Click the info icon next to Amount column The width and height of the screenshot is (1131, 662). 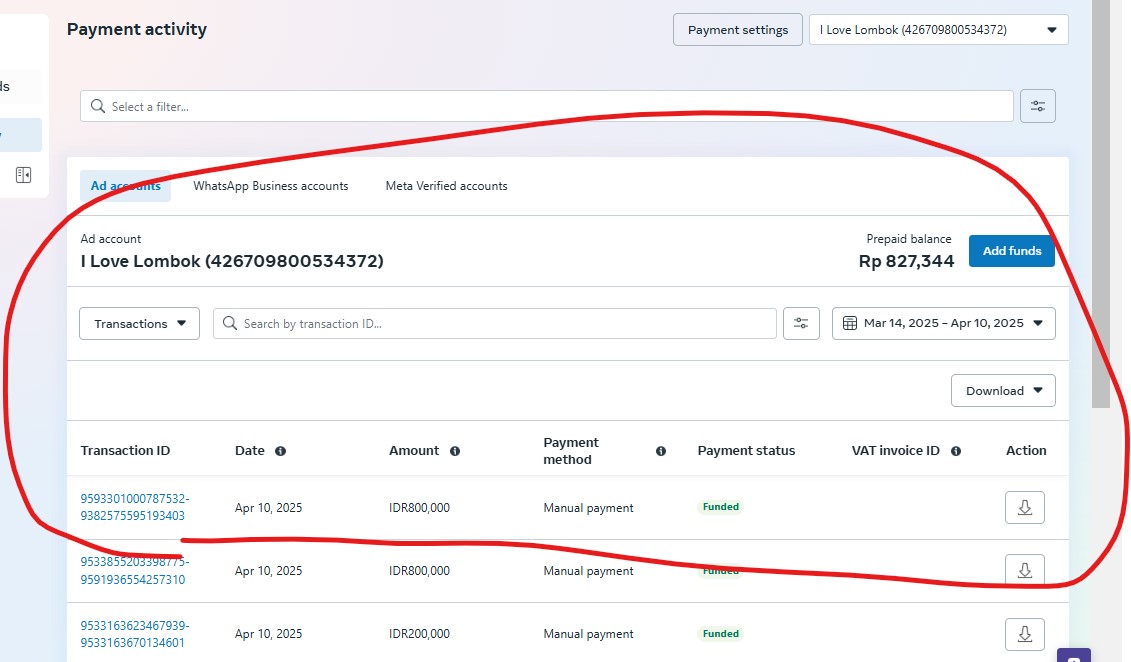(455, 451)
